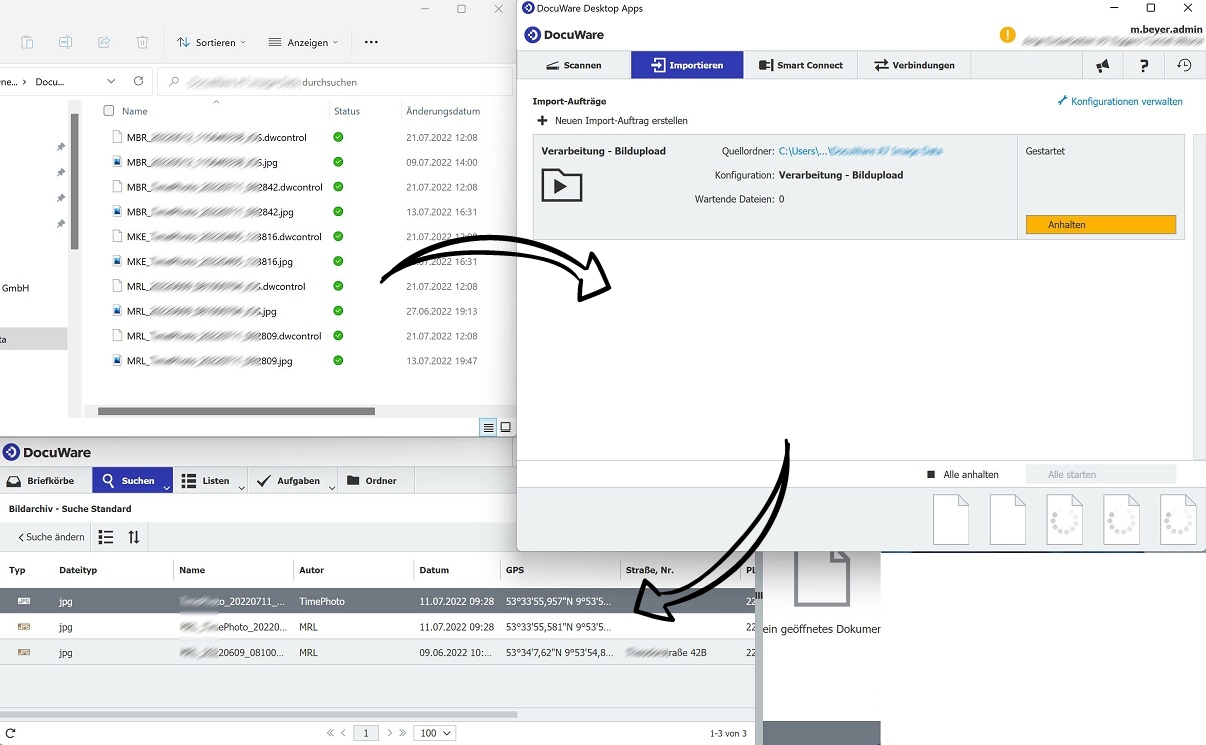Expand the Explorer address bar history chevron
The image size is (1206, 745).
[111, 82]
